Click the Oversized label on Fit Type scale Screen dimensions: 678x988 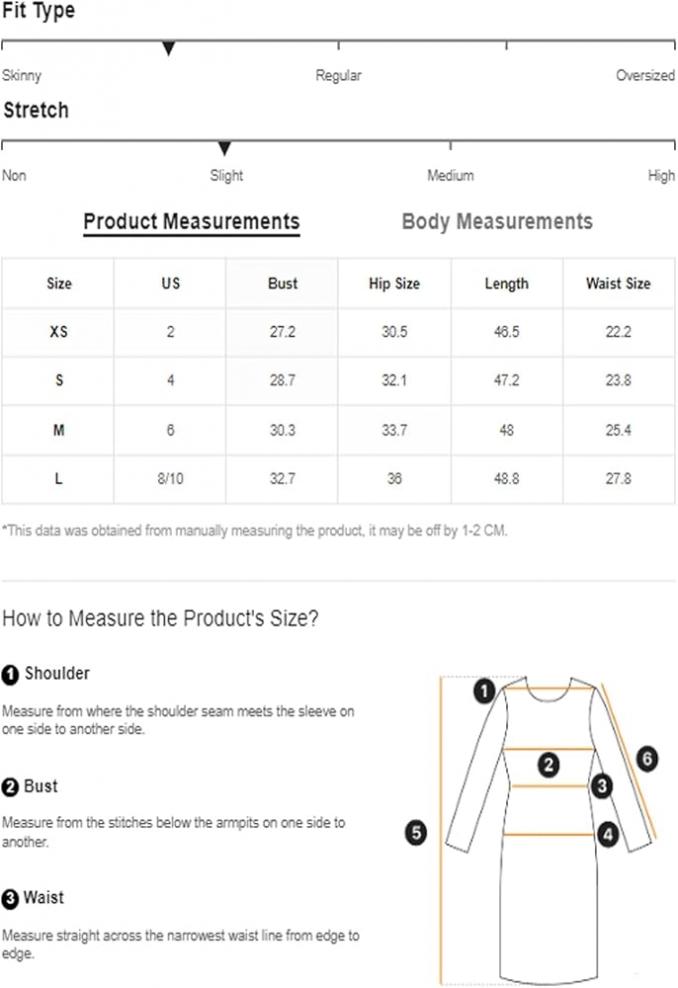click(645, 75)
